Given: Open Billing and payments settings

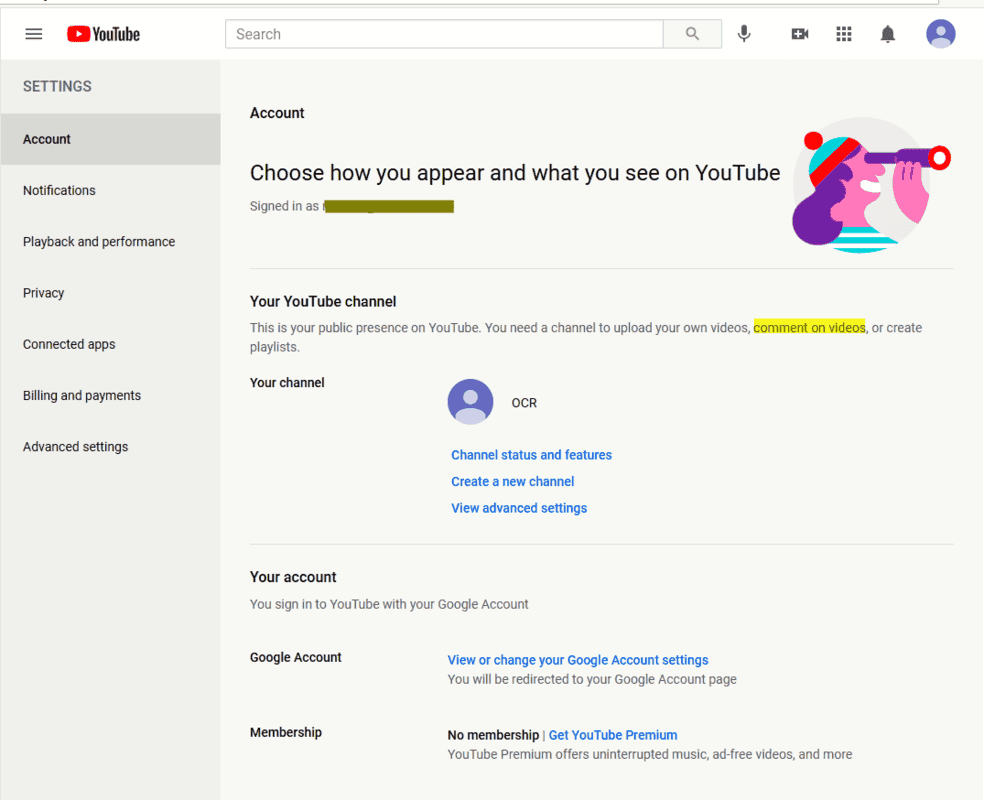Looking at the screenshot, I should pos(110,395).
